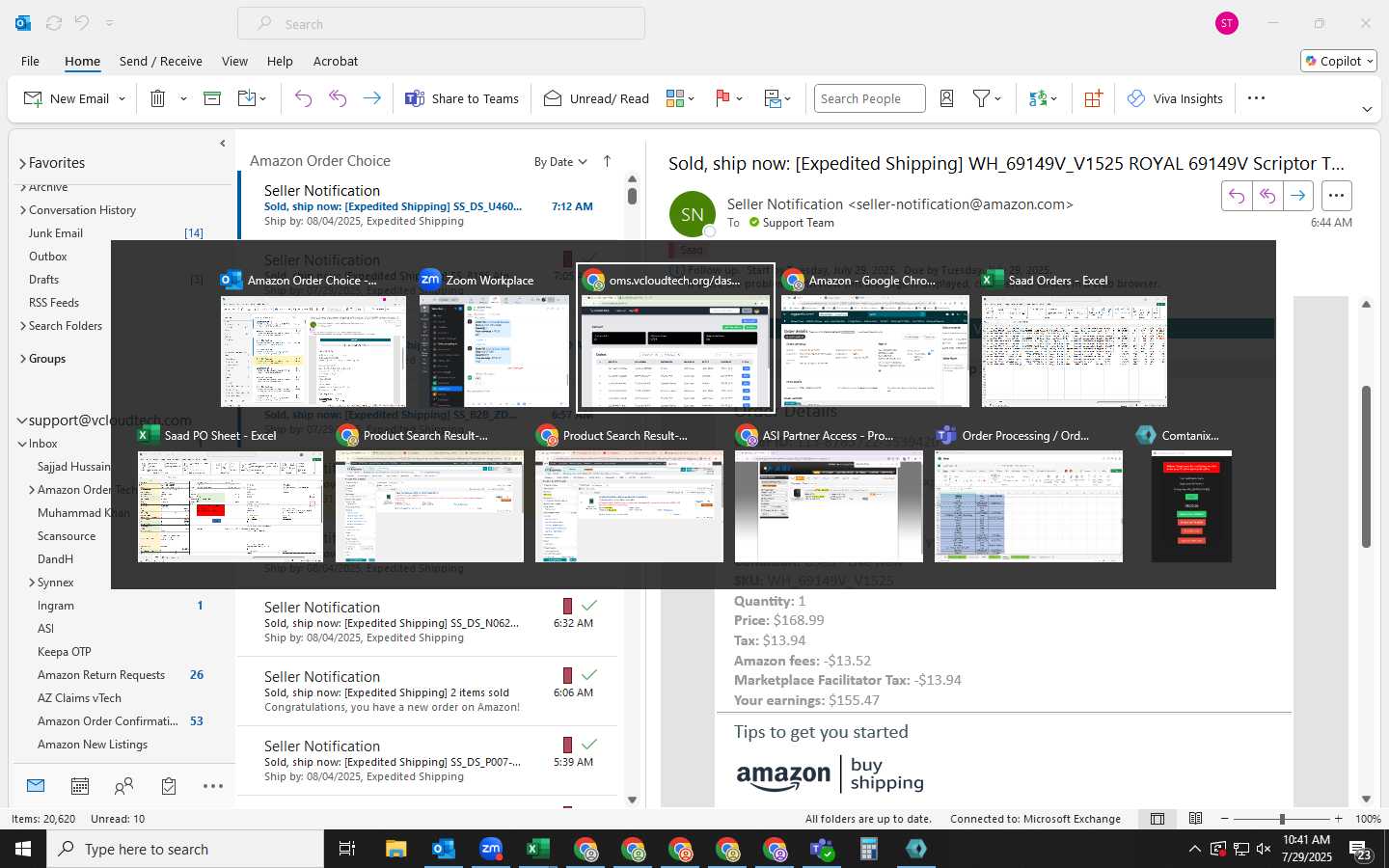The width and height of the screenshot is (1389, 868).
Task: Expand the ribbon display options chevron
Action: coord(1367,109)
